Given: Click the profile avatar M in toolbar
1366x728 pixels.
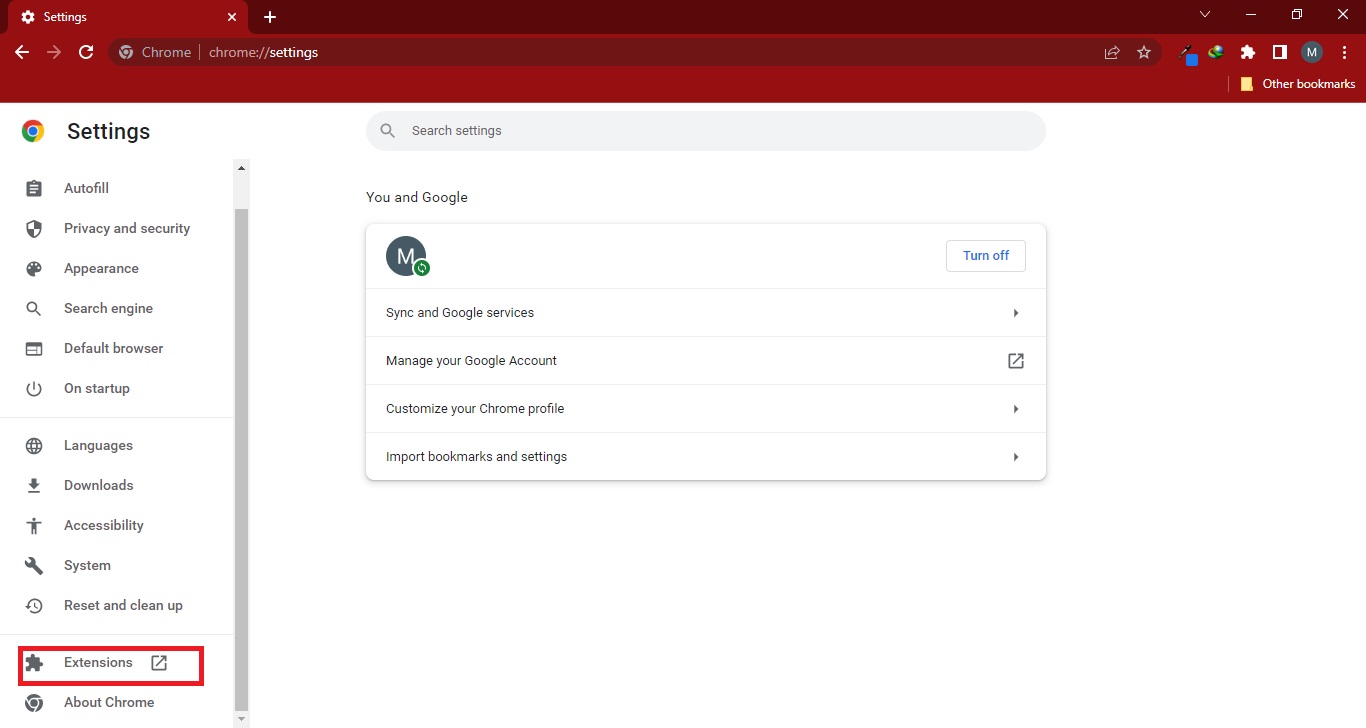Looking at the screenshot, I should (1311, 53).
